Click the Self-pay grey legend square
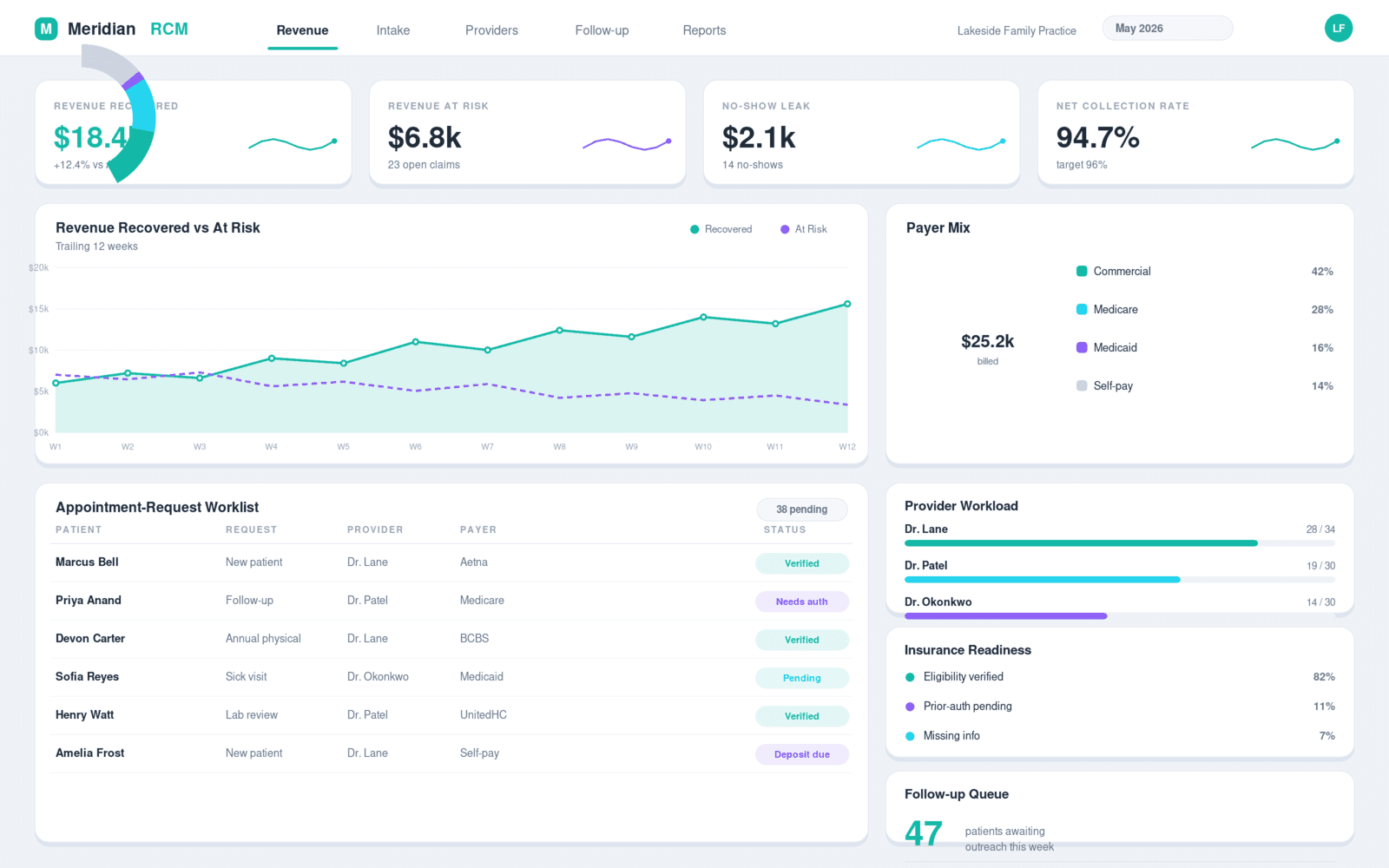 pyautogui.click(x=1082, y=385)
